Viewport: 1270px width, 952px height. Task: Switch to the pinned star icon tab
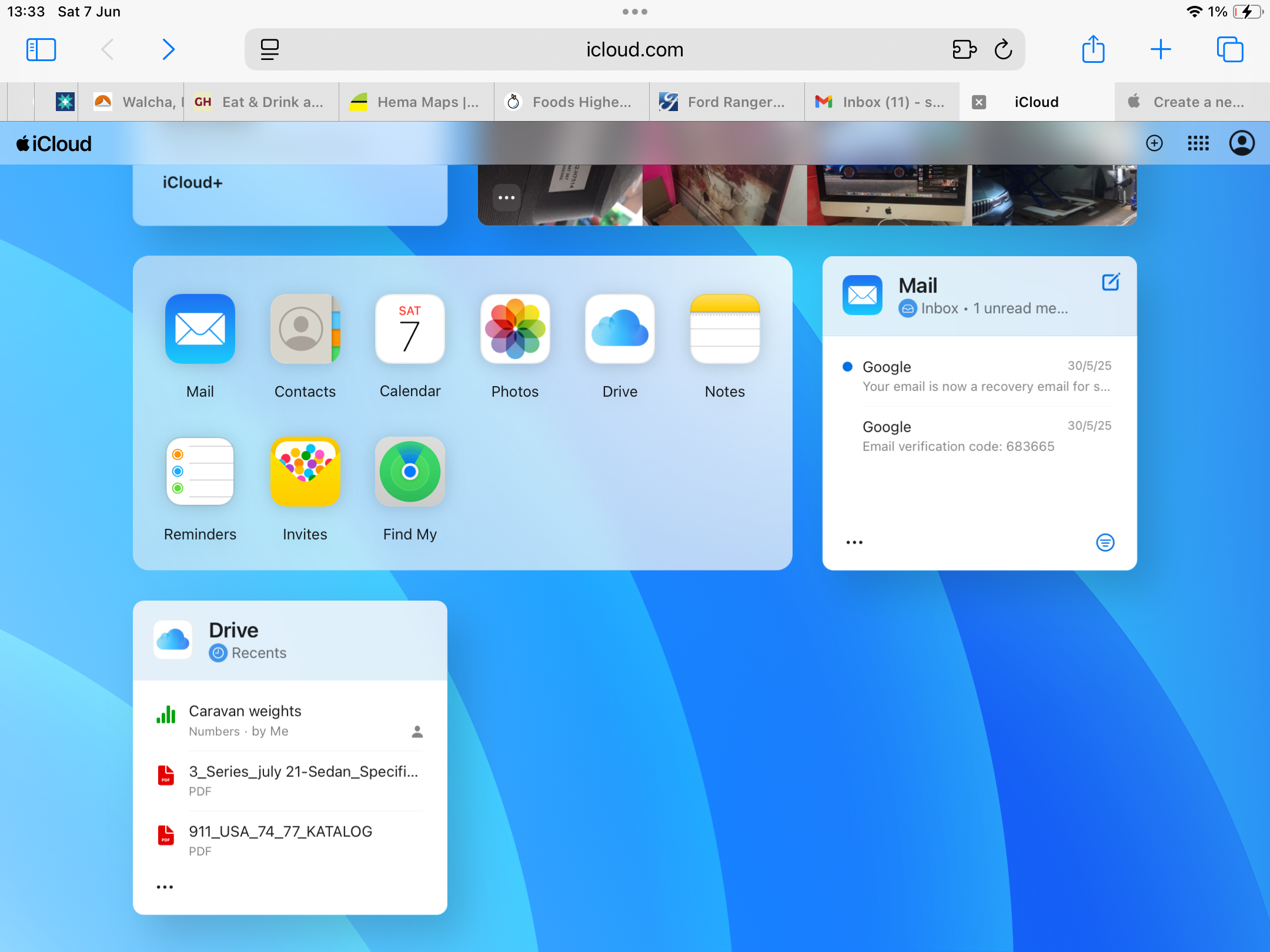[65, 102]
